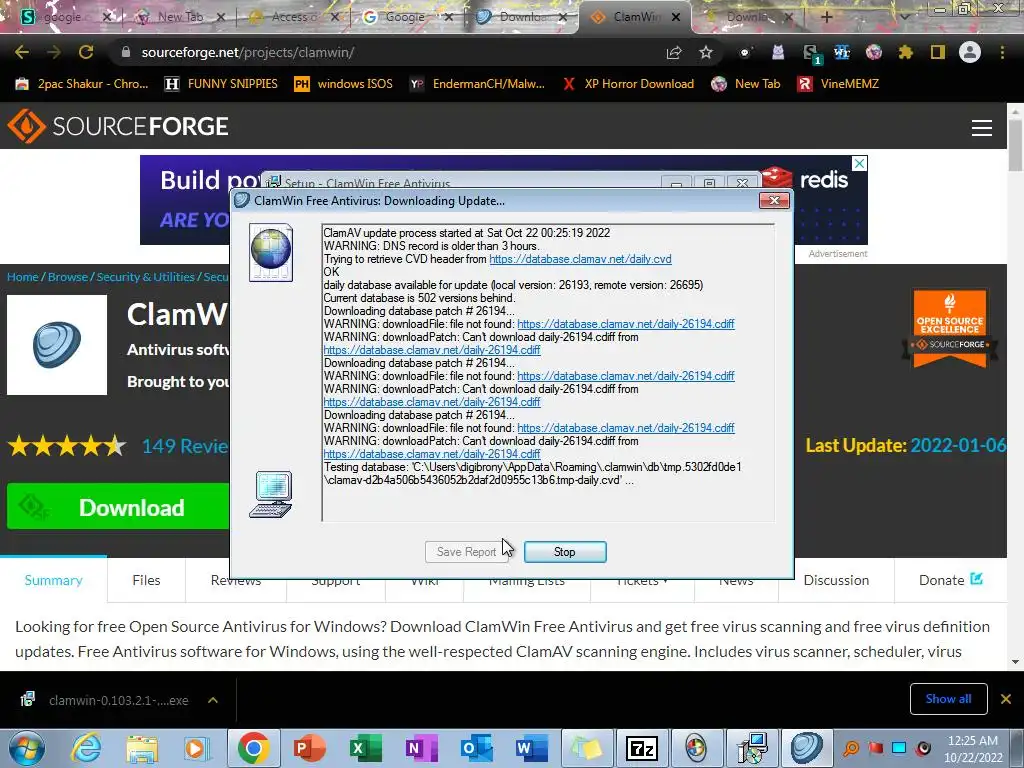1024x768 pixels.
Task: Open Excel from the taskbar
Action: pos(365,748)
